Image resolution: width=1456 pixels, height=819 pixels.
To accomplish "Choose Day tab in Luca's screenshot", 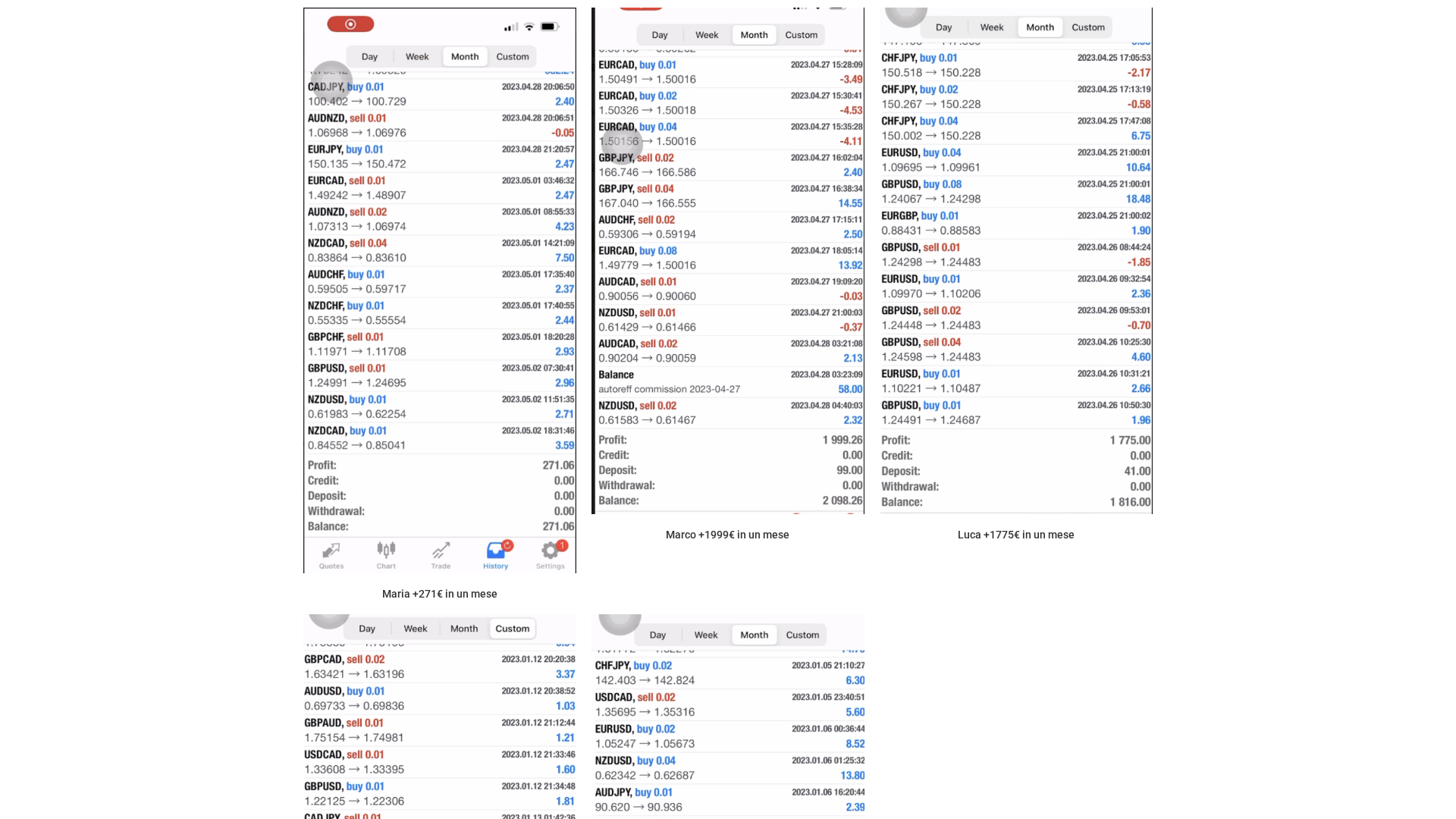I will (944, 27).
